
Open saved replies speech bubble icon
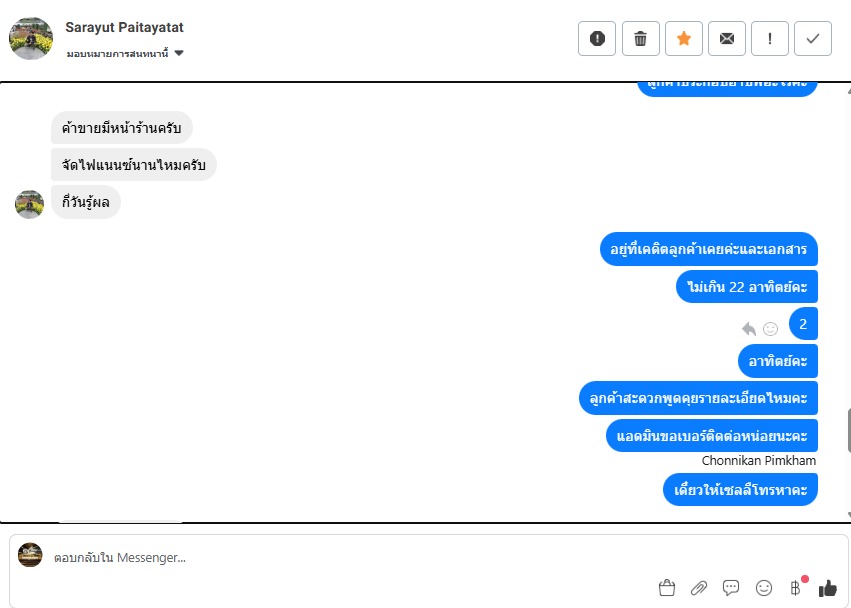click(x=731, y=587)
